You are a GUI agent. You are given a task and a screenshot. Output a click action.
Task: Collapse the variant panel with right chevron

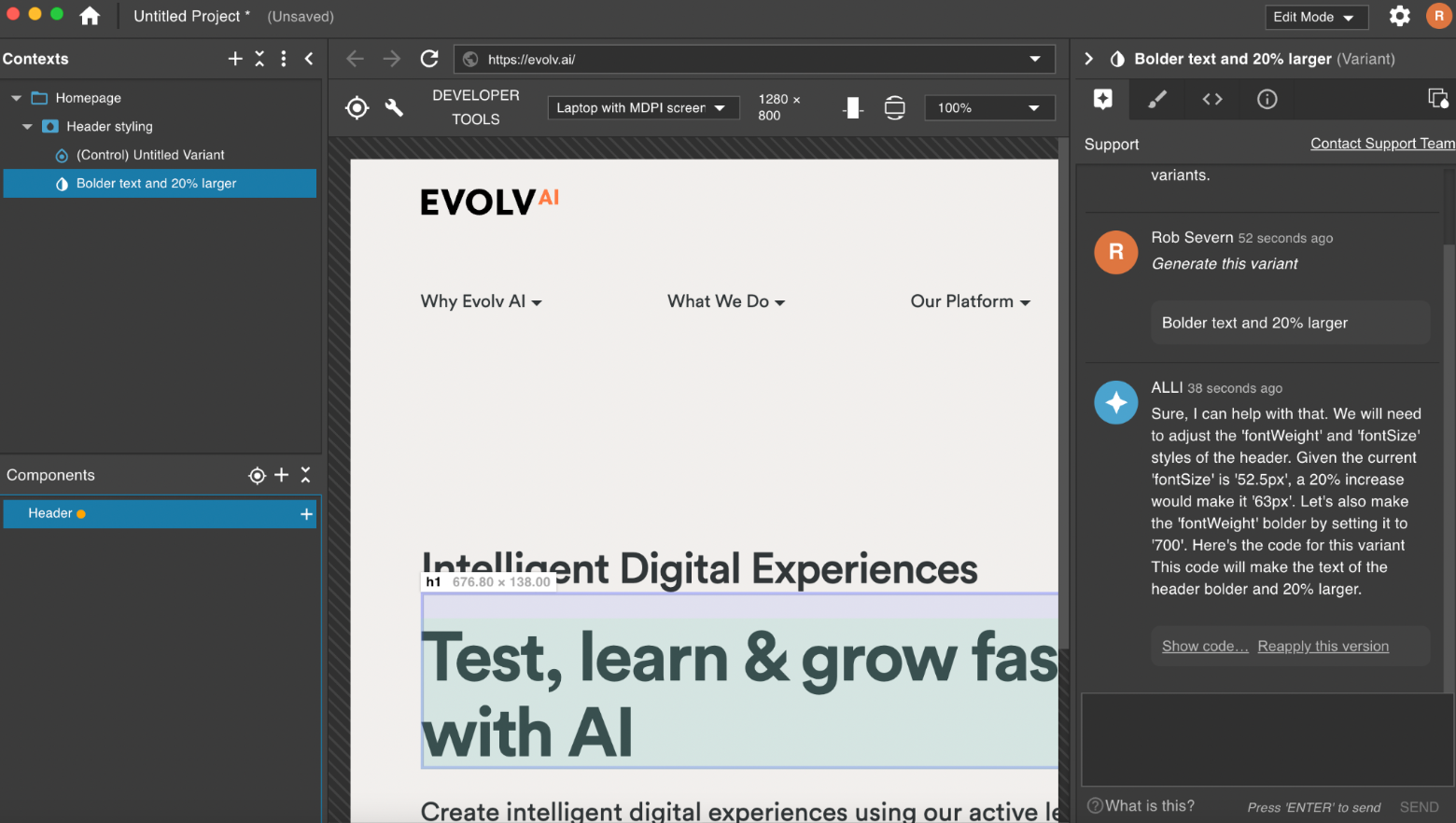click(x=1088, y=59)
